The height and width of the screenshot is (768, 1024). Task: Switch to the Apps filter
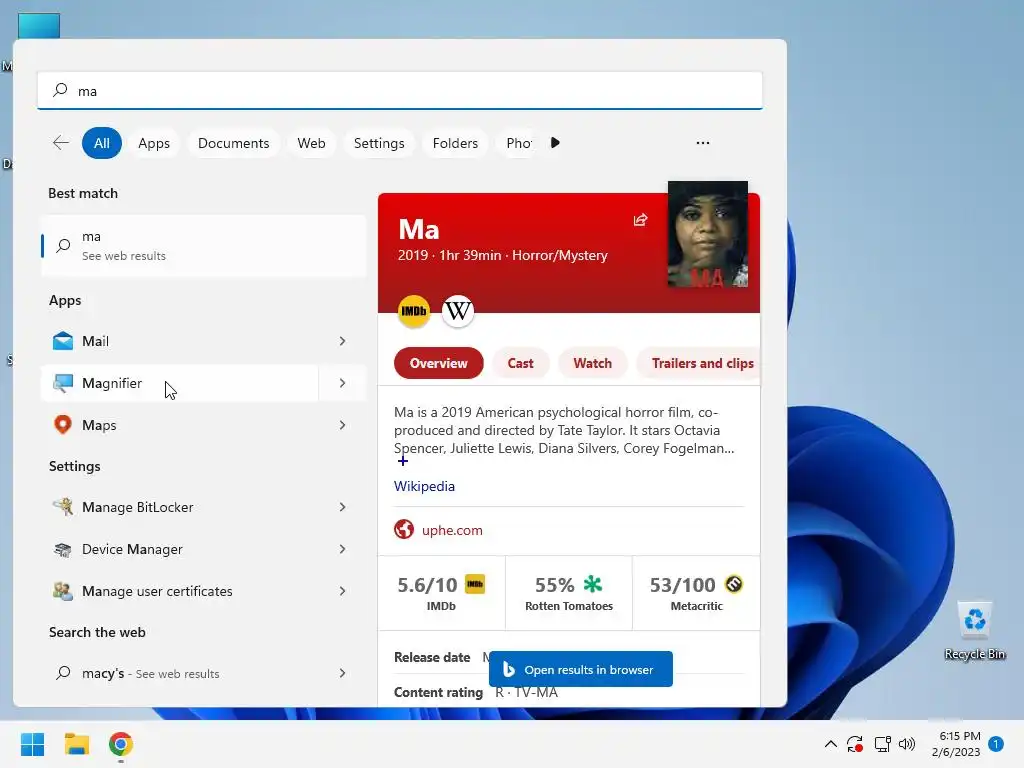(x=154, y=143)
